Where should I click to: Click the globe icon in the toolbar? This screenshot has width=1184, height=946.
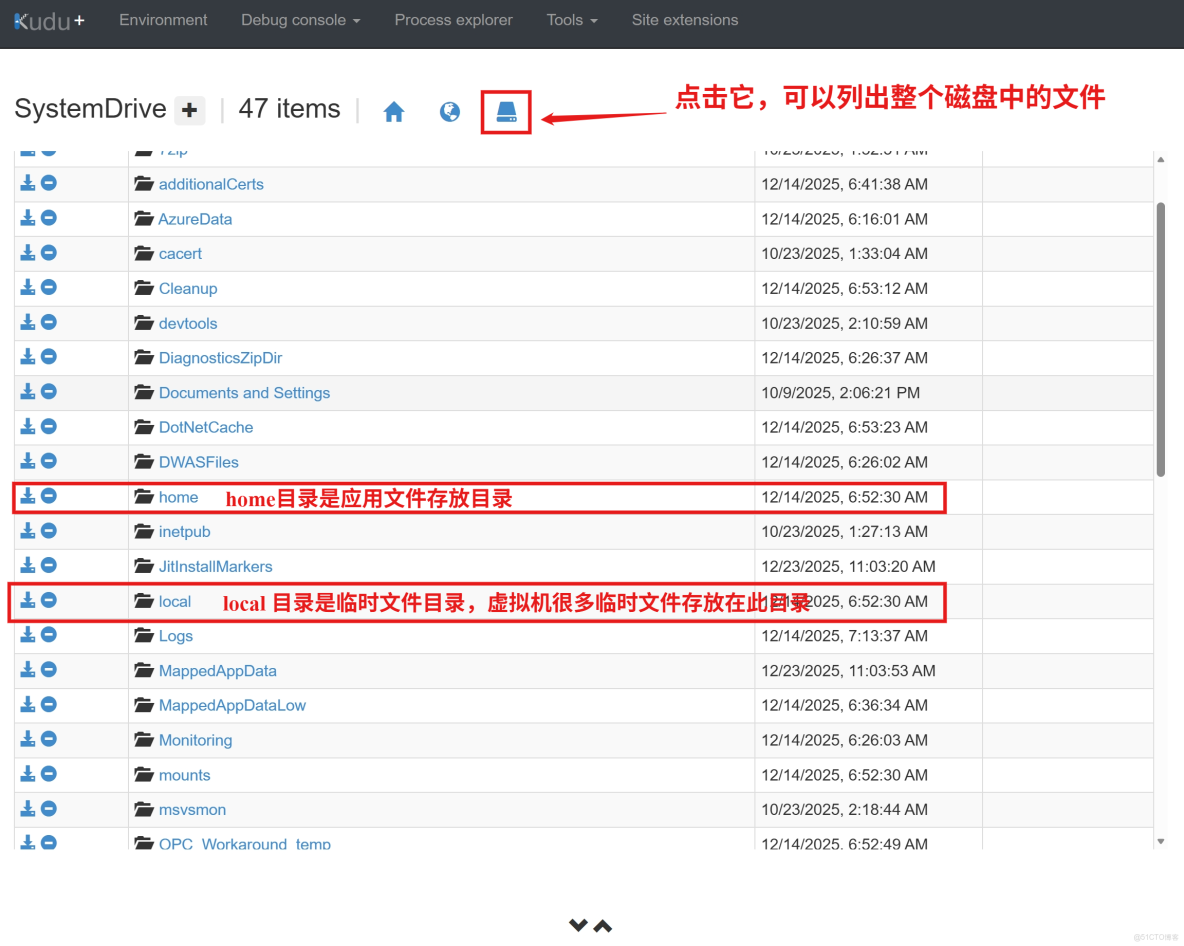pos(449,111)
